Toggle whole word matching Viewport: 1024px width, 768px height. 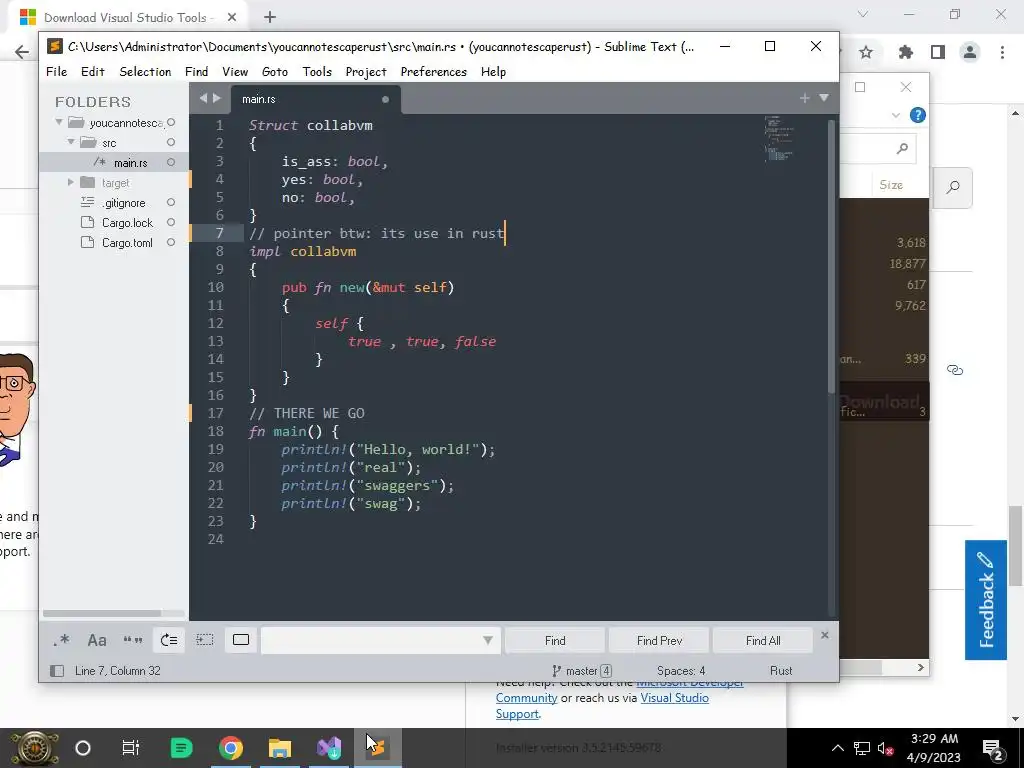click(133, 640)
